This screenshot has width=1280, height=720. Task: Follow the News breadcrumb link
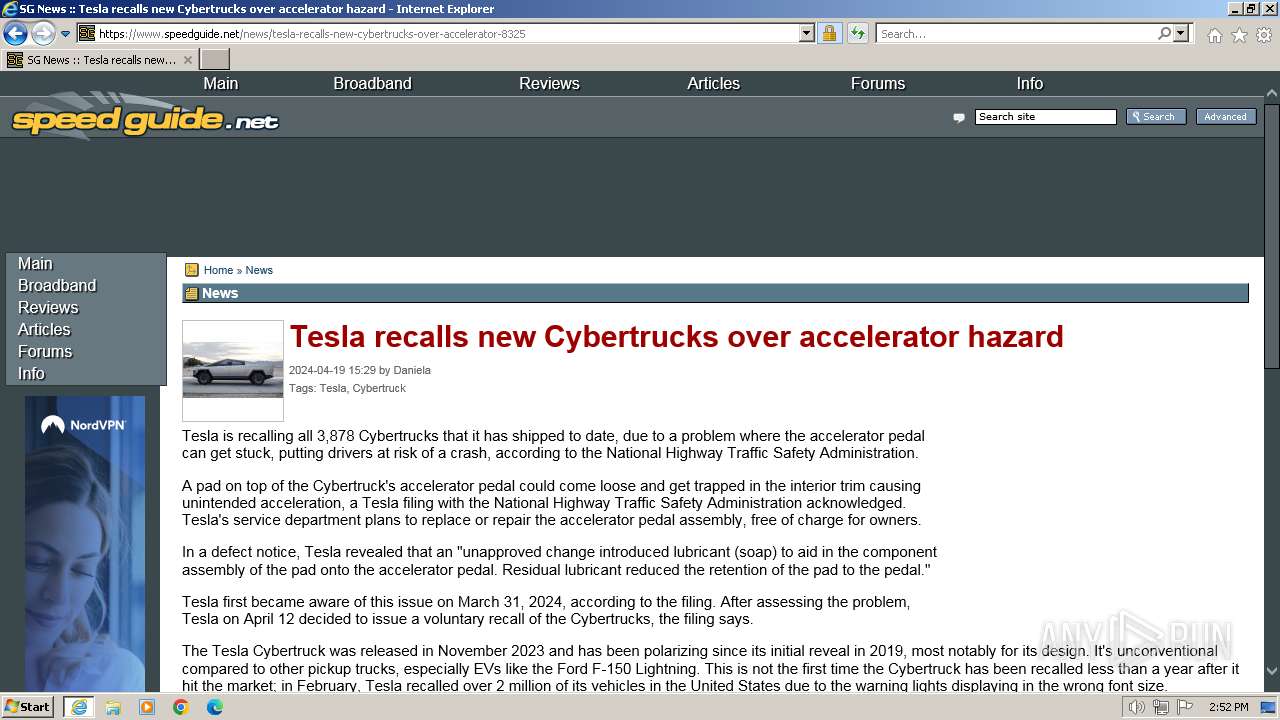click(x=259, y=270)
